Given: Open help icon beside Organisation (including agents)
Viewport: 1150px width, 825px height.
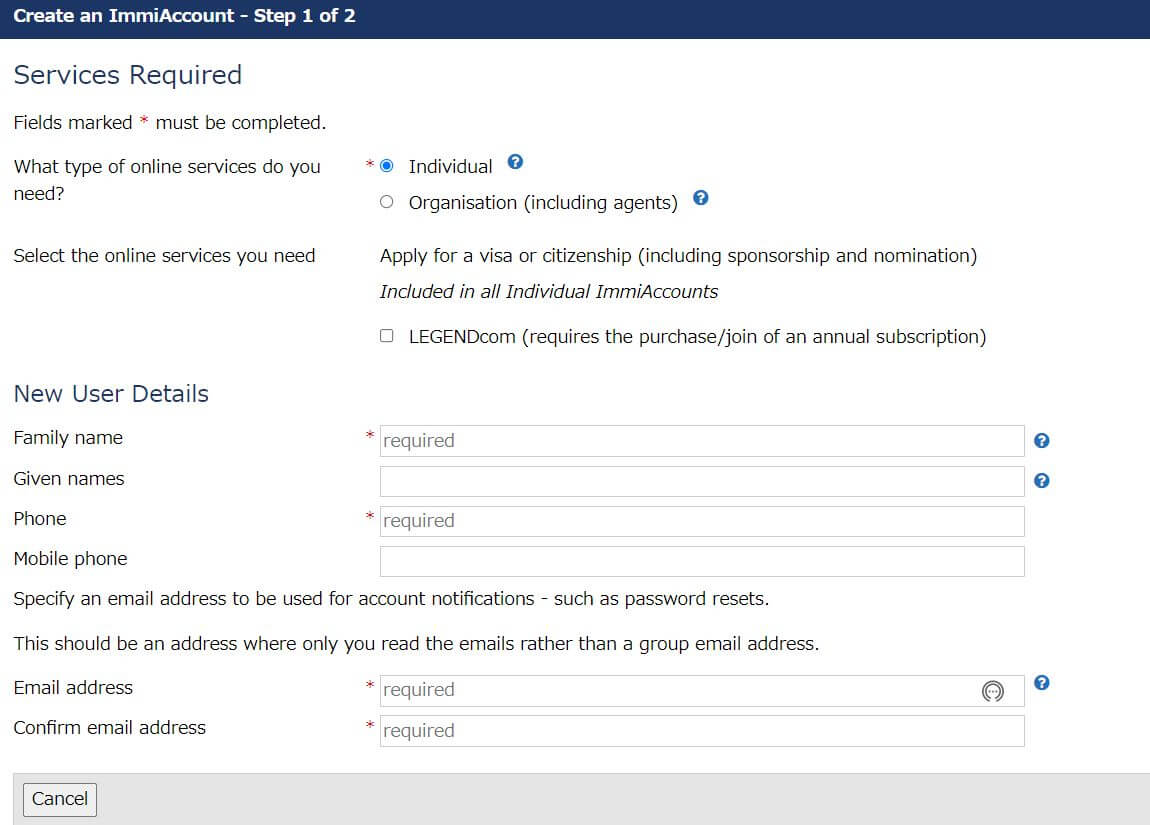Looking at the screenshot, I should pos(700,198).
